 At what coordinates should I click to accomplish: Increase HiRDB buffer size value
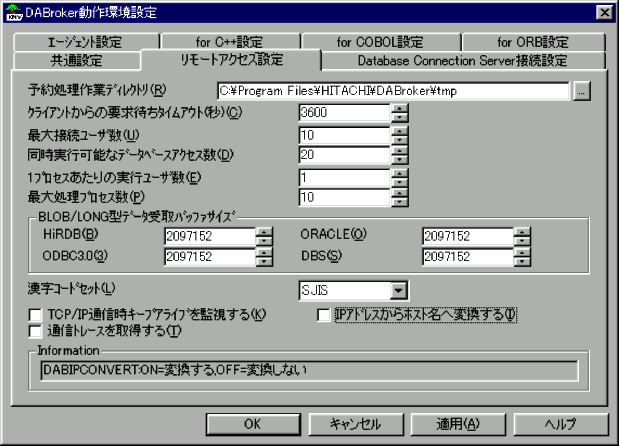coord(264,232)
